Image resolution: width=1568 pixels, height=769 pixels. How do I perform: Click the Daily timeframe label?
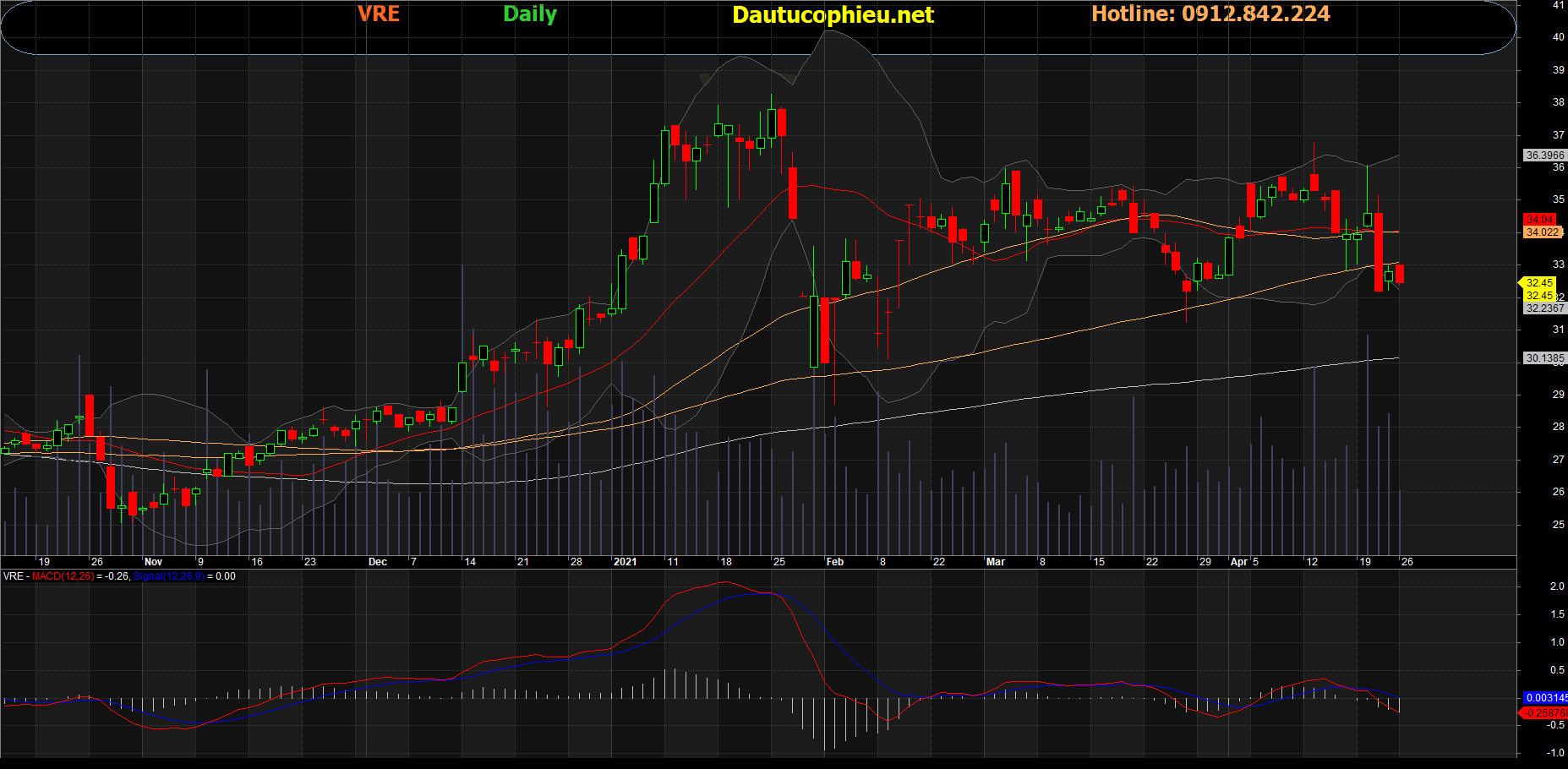point(530,14)
